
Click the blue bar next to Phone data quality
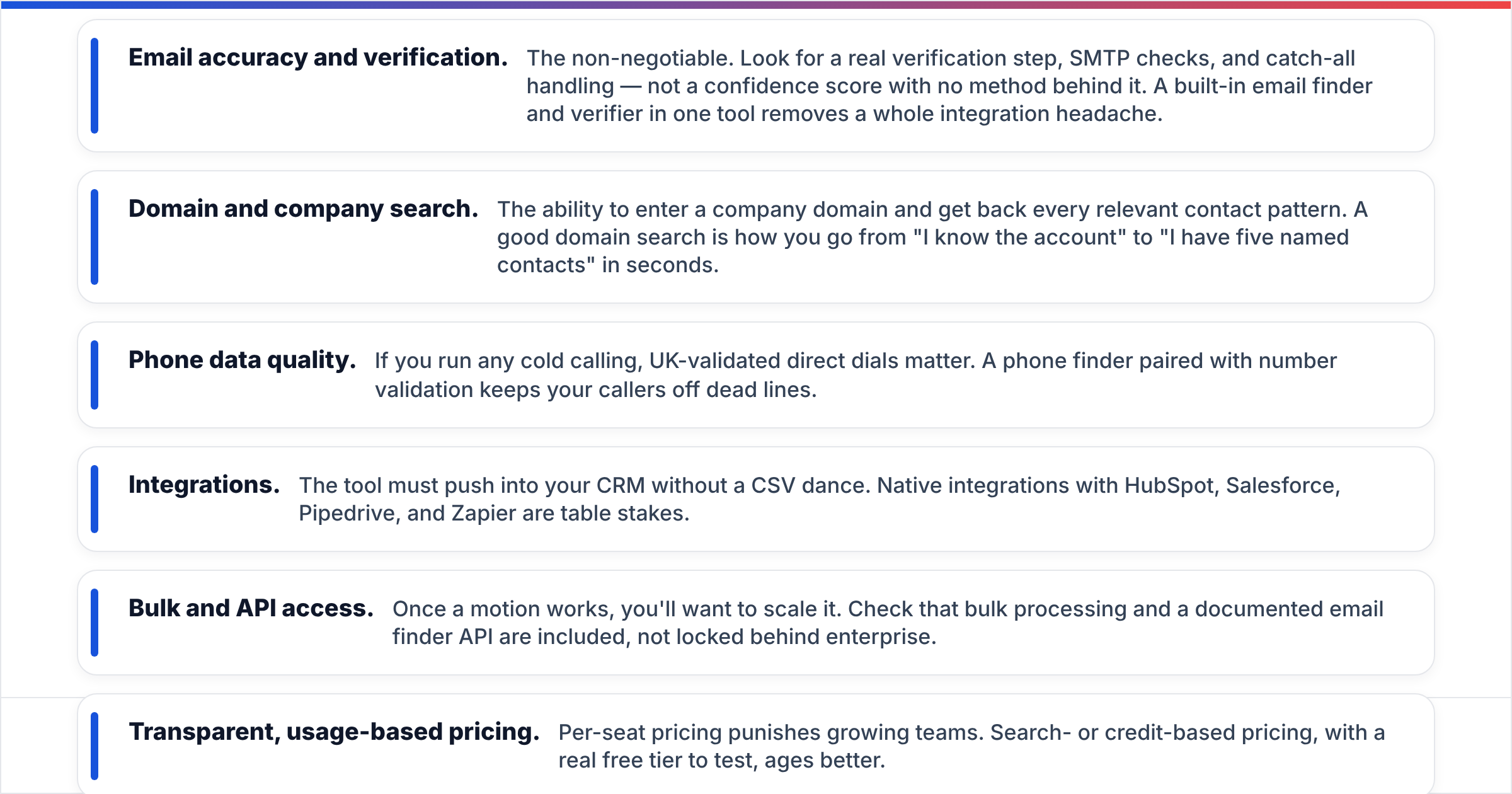[94, 375]
